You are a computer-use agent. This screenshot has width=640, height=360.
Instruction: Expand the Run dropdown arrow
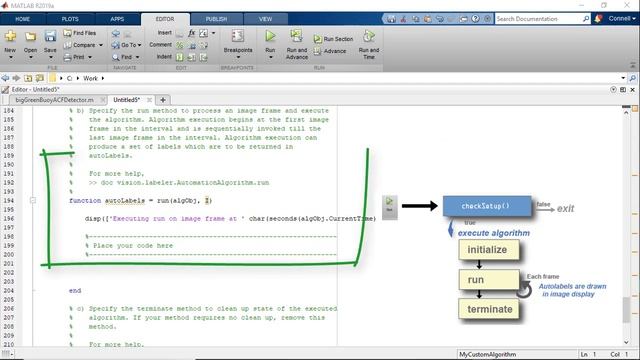click(x=270, y=58)
